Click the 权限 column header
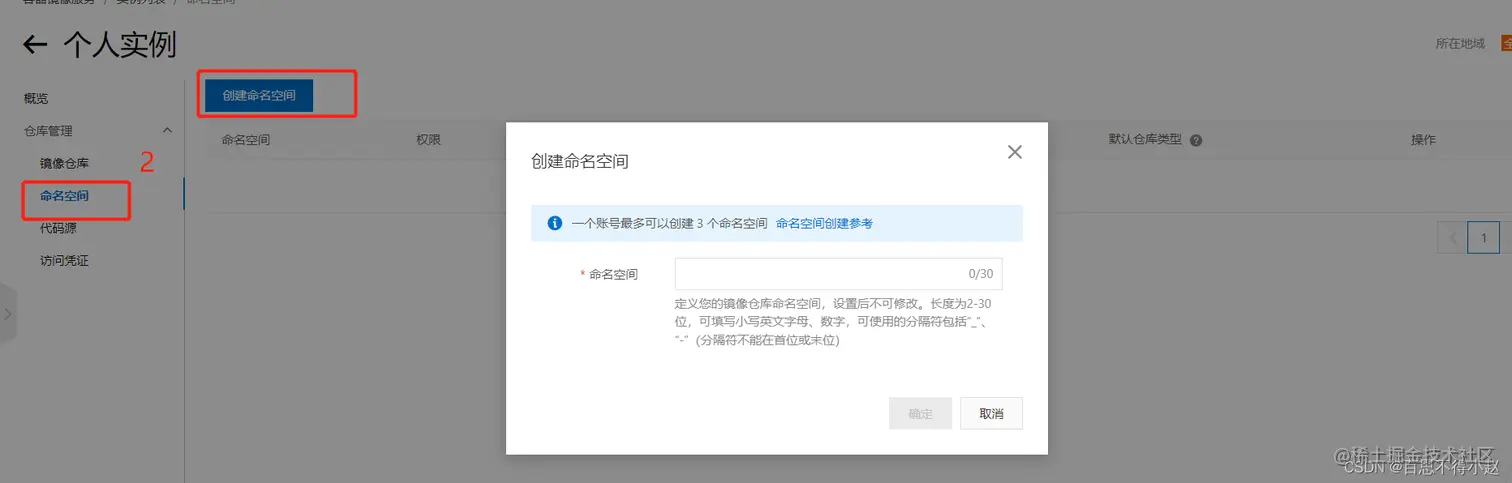Screen dimensions: 1512x483 pos(428,140)
